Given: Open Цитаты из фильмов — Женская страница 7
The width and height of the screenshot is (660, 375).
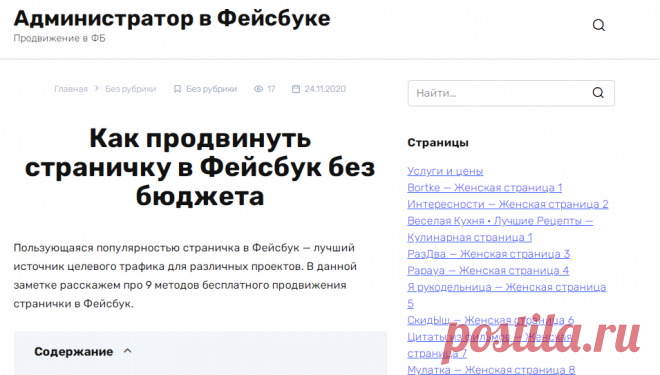Looking at the screenshot, I should click(490, 345).
